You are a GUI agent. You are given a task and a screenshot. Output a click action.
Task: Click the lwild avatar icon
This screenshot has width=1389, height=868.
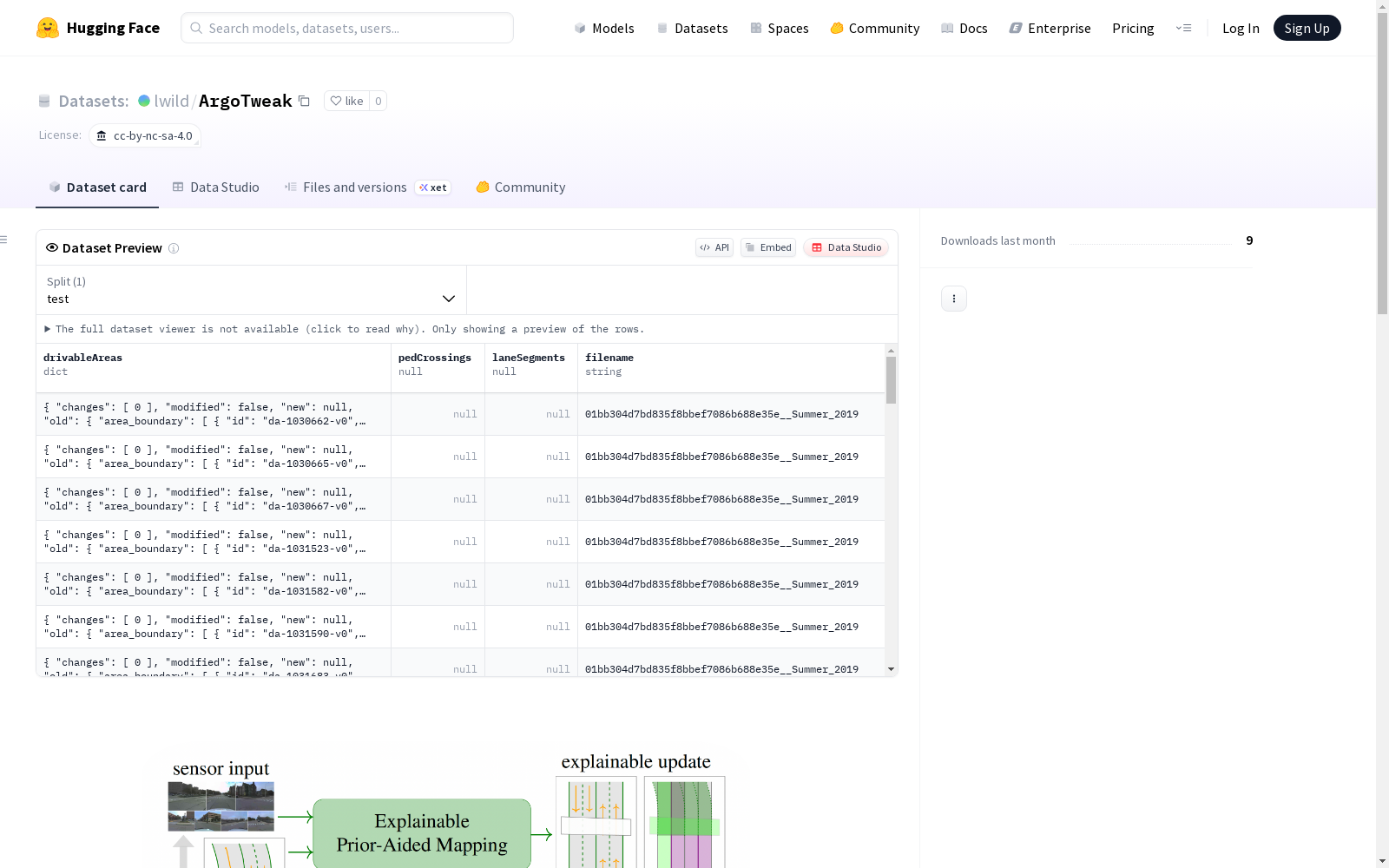144,101
